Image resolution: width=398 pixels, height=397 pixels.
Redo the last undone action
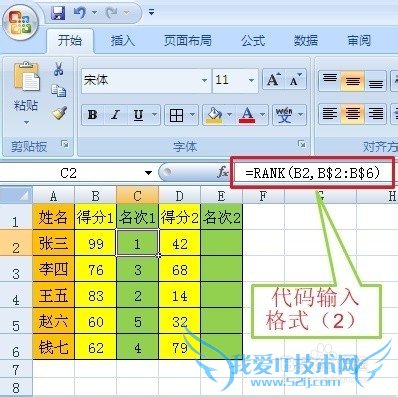112,13
